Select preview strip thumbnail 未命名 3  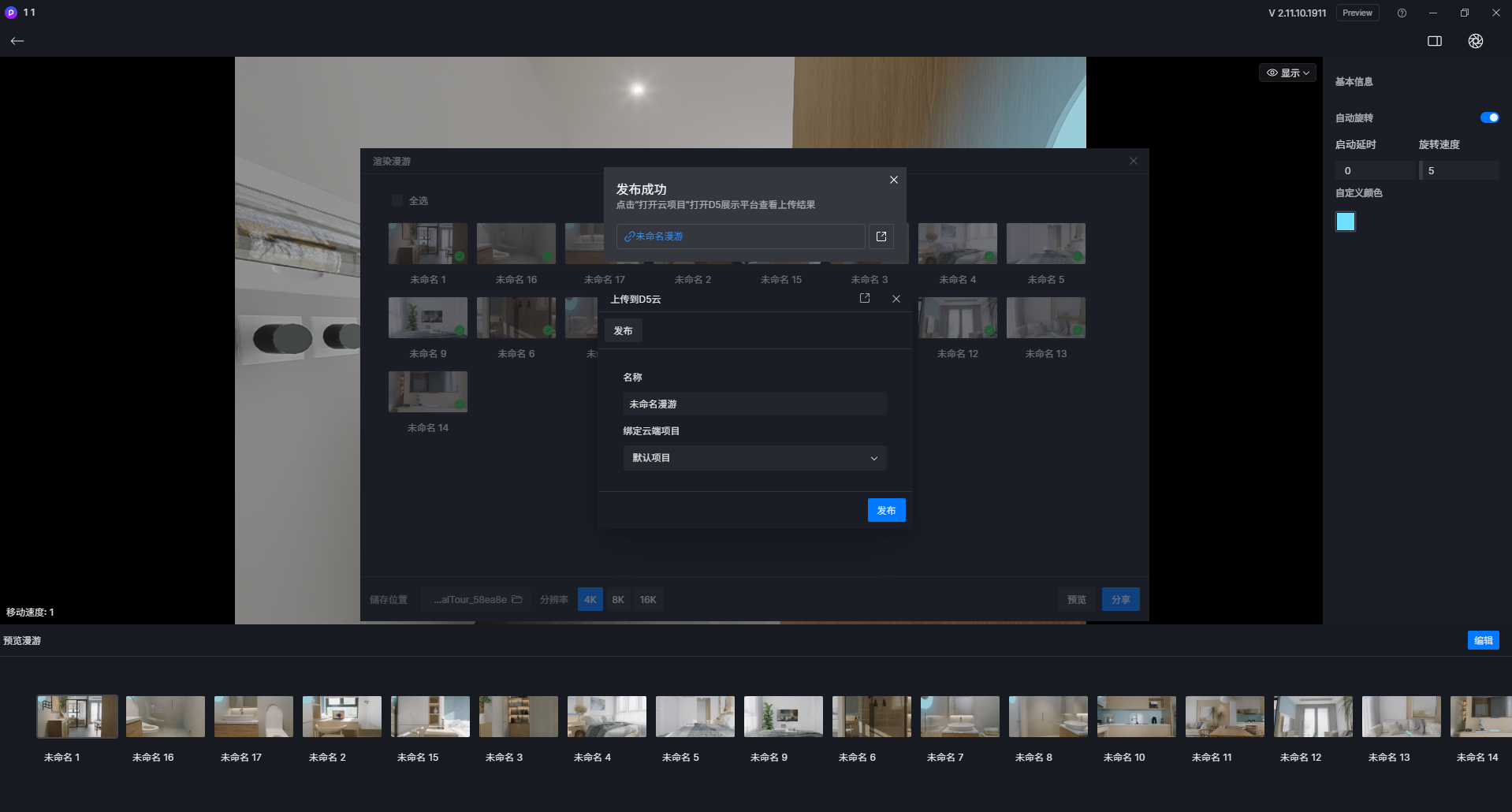click(519, 717)
